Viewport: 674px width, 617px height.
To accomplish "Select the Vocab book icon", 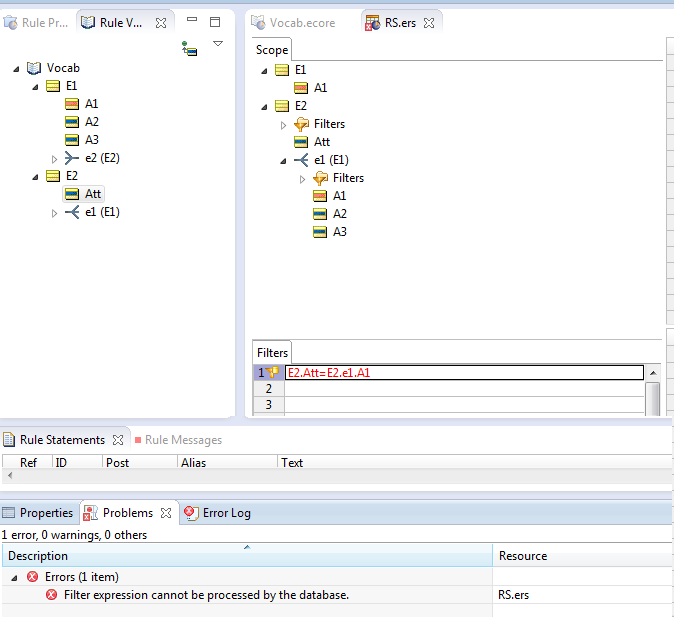I will pyautogui.click(x=34, y=68).
